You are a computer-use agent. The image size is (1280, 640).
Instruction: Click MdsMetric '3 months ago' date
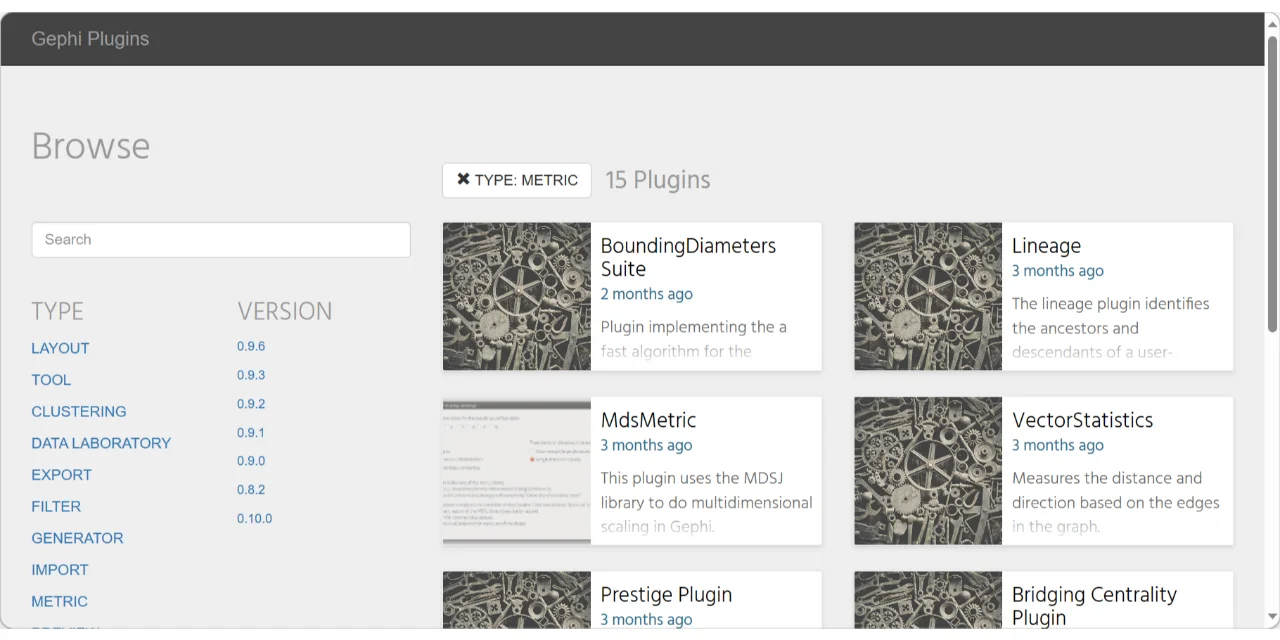coord(646,446)
